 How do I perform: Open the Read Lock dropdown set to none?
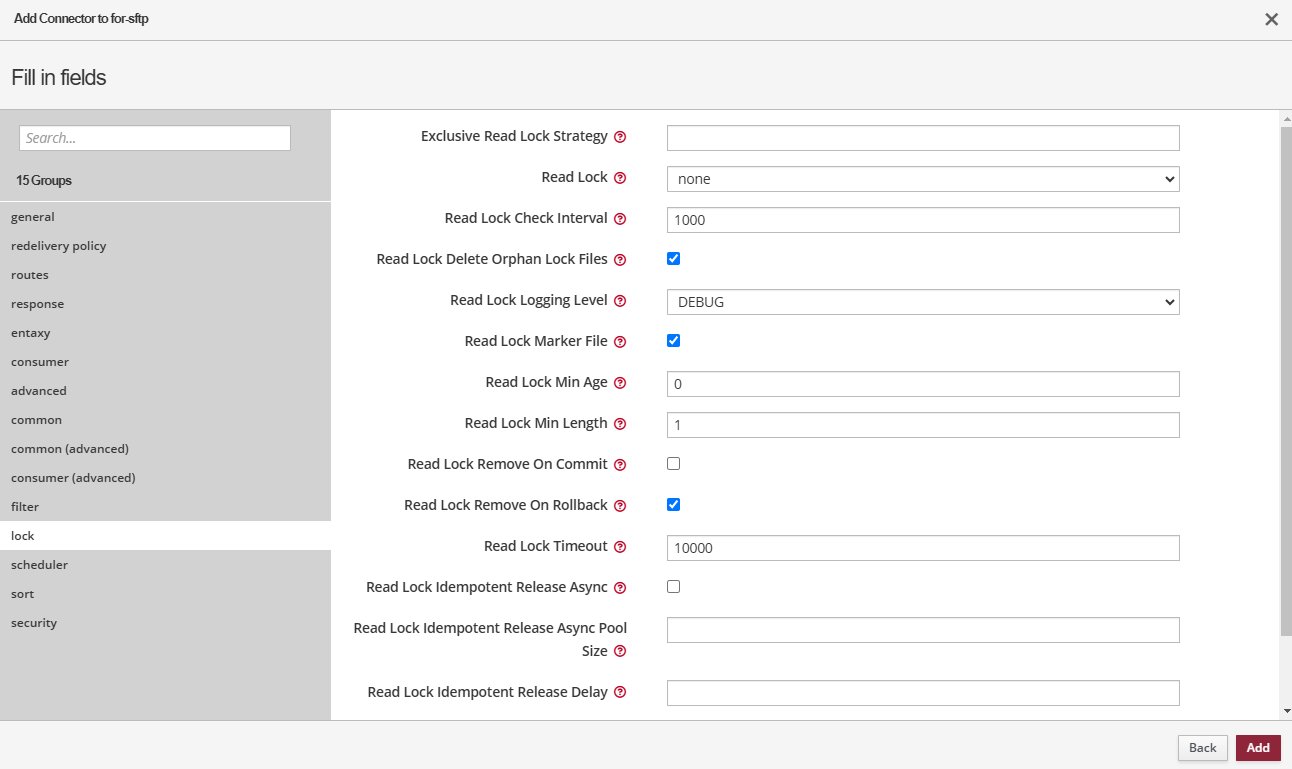(x=922, y=179)
